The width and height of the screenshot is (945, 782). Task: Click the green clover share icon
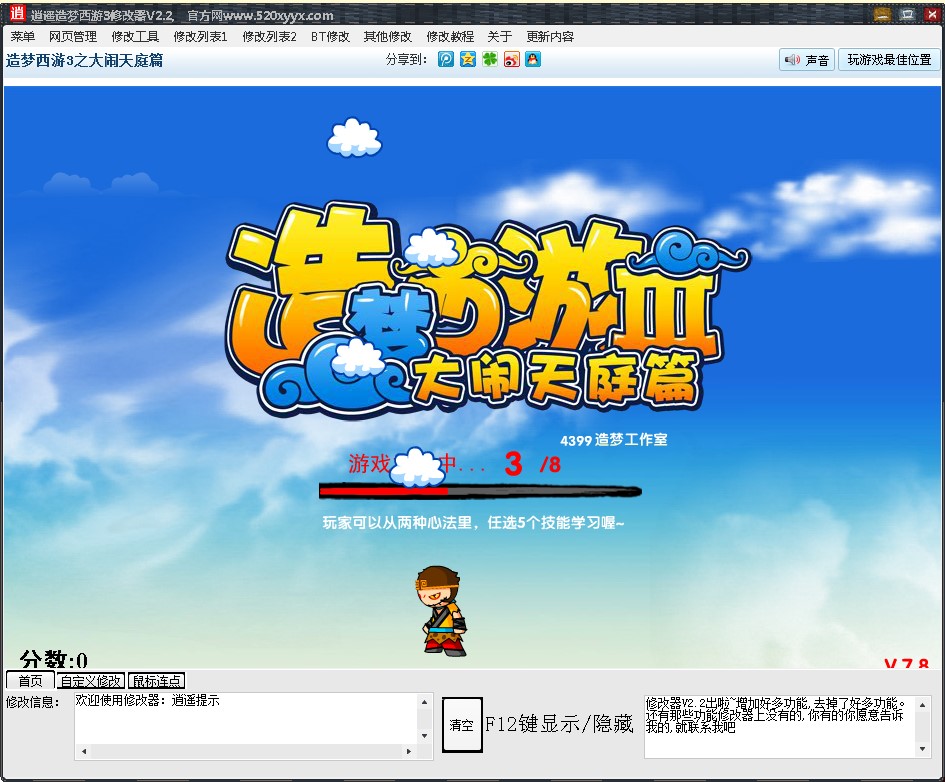(490, 60)
